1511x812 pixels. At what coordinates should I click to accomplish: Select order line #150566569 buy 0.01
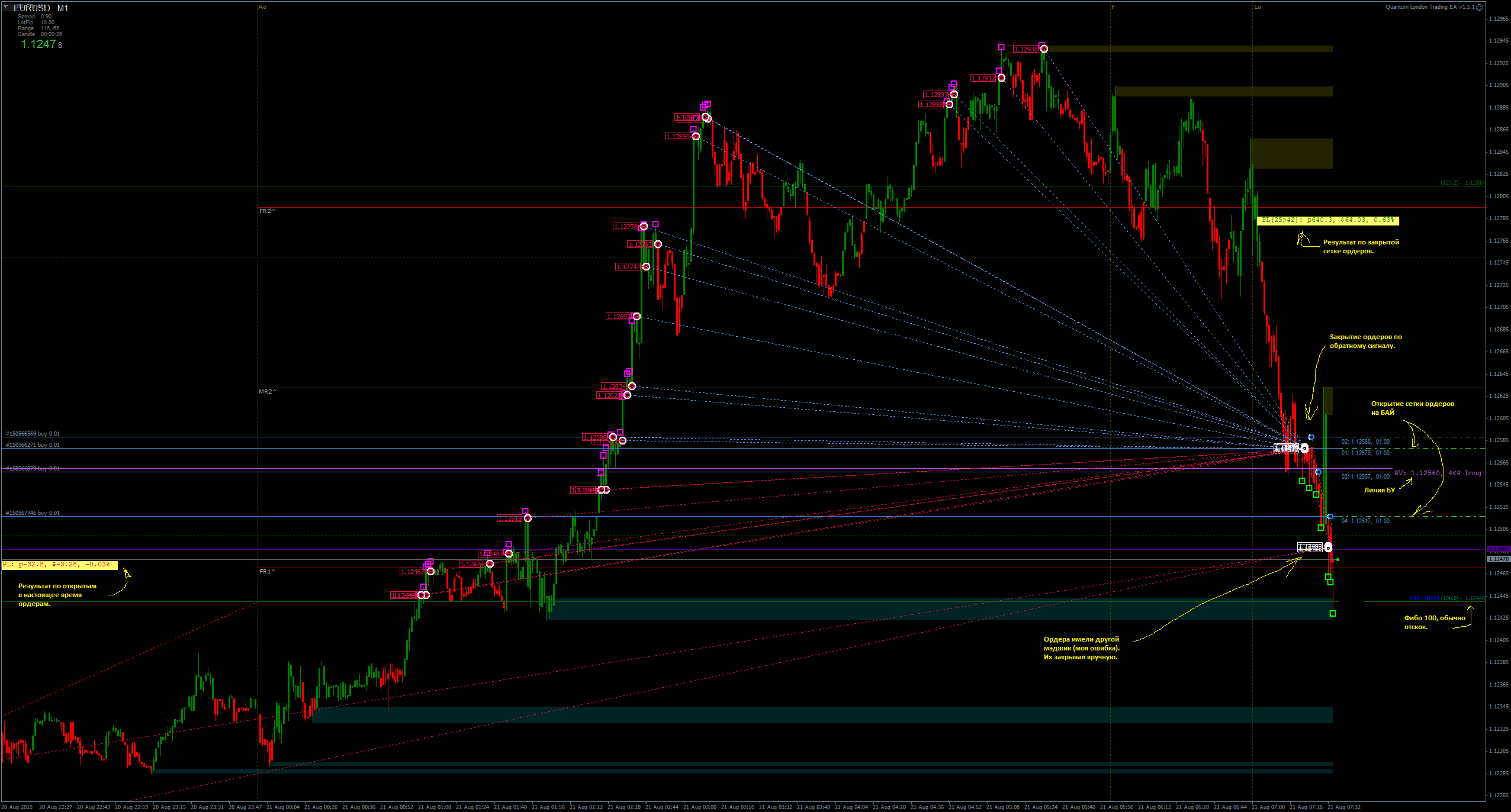click(33, 434)
